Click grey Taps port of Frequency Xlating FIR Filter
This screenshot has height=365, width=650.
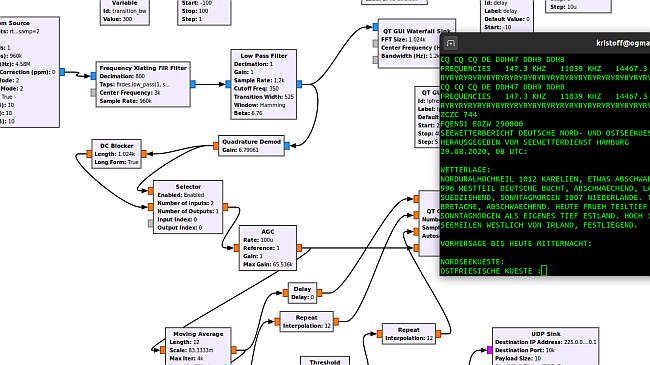tap(93, 92)
